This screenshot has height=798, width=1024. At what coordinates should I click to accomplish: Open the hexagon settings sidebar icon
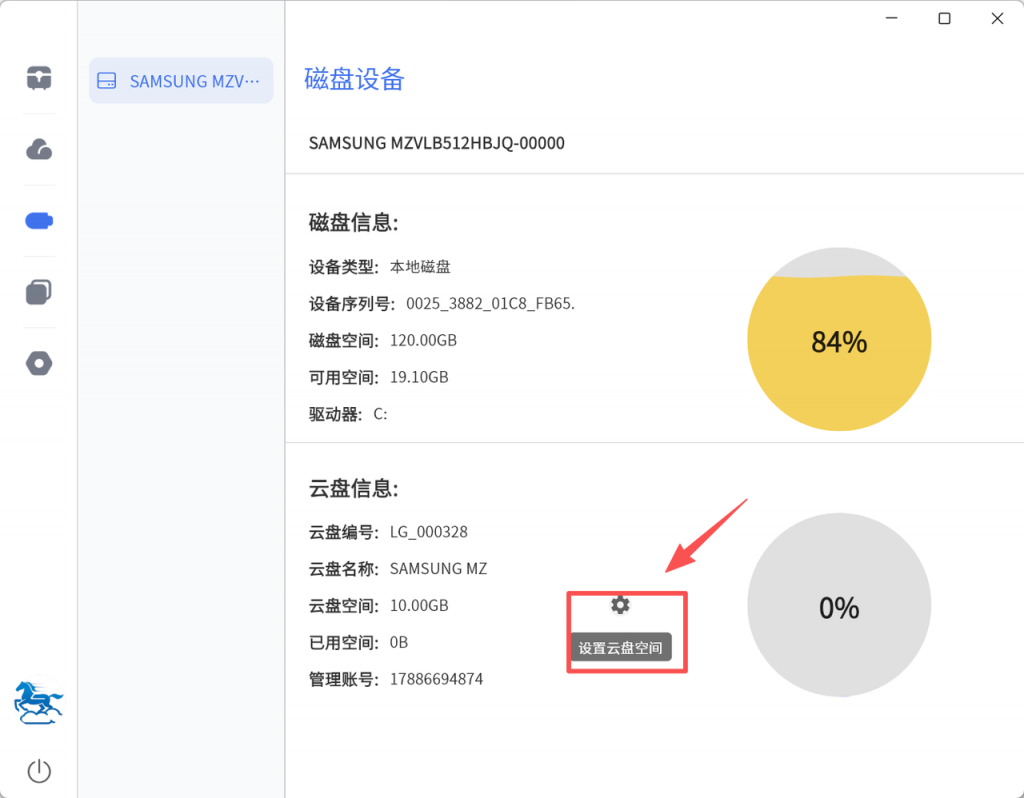coord(39,363)
